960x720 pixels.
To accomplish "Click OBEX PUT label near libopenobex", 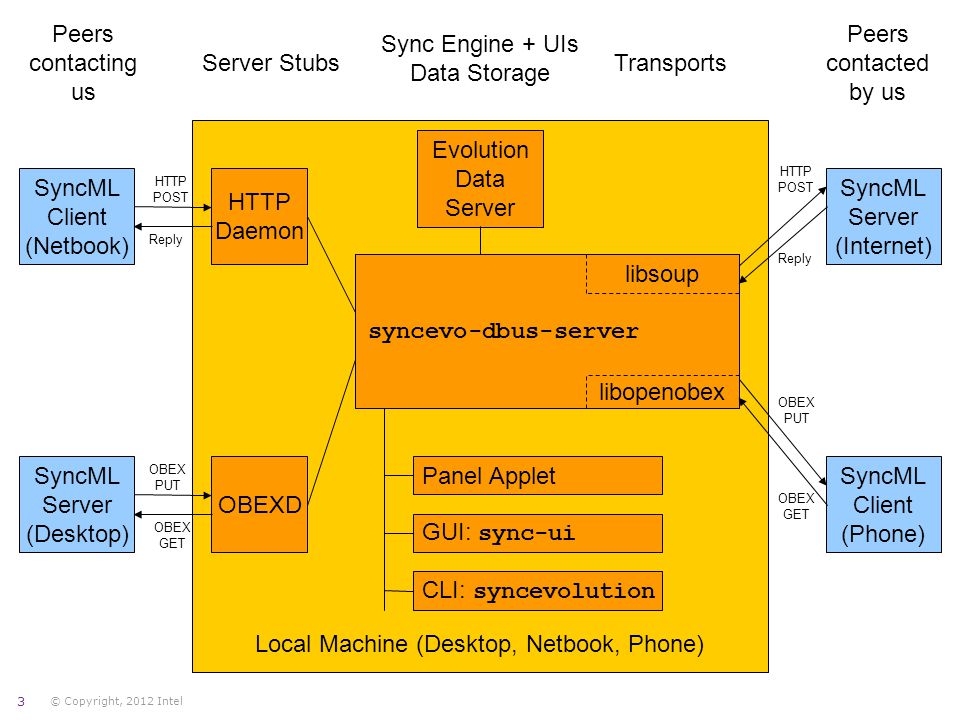I will pos(796,410).
